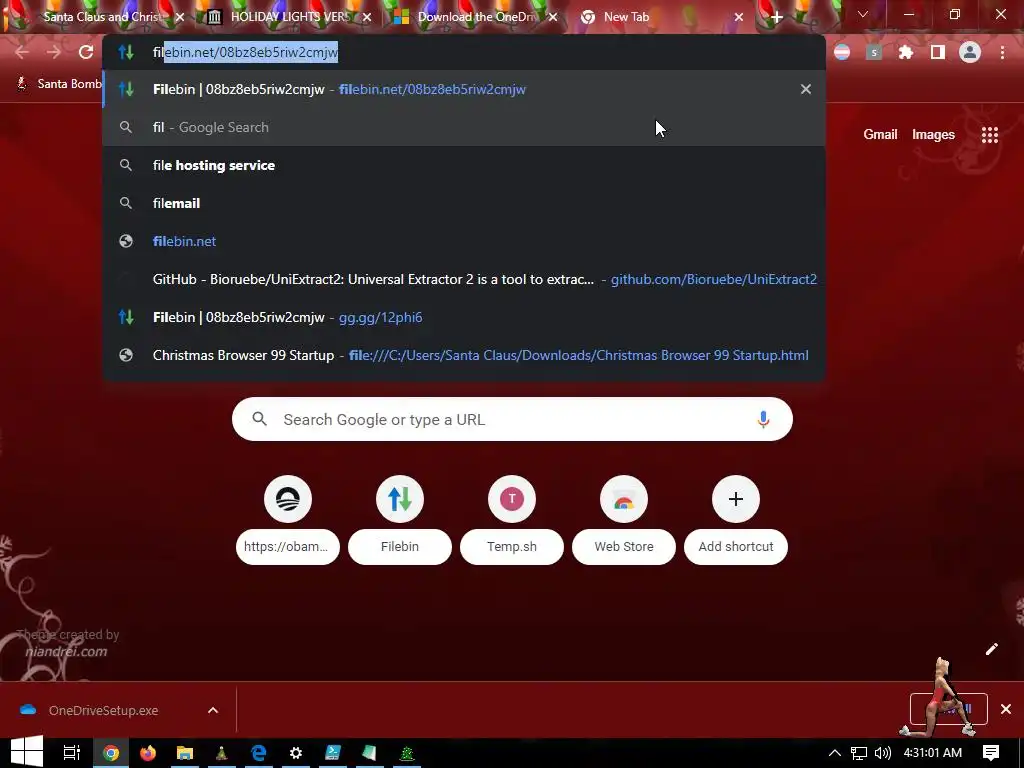Open the Google apps grid
Viewport: 1024px width, 768px height.
point(990,135)
